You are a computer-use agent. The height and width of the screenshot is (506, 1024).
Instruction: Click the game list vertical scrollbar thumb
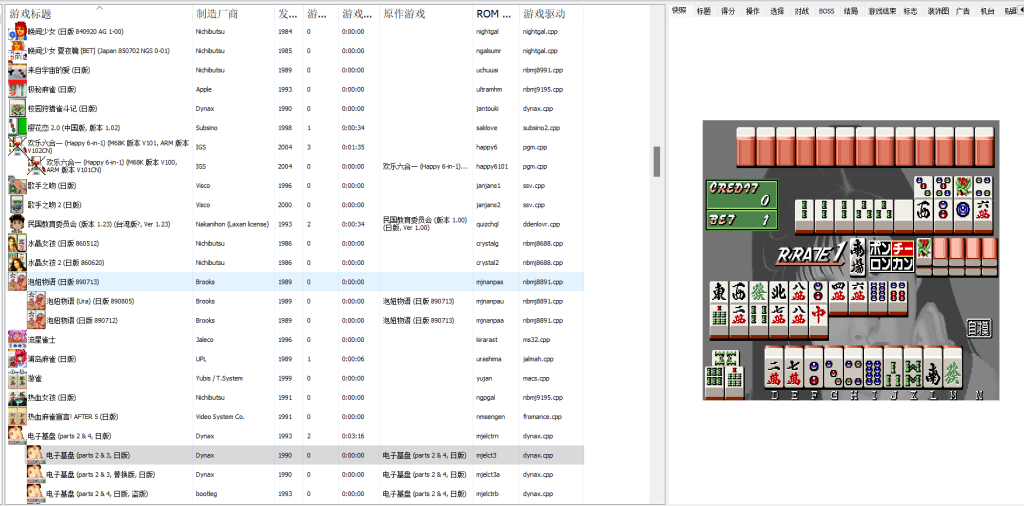(657, 160)
